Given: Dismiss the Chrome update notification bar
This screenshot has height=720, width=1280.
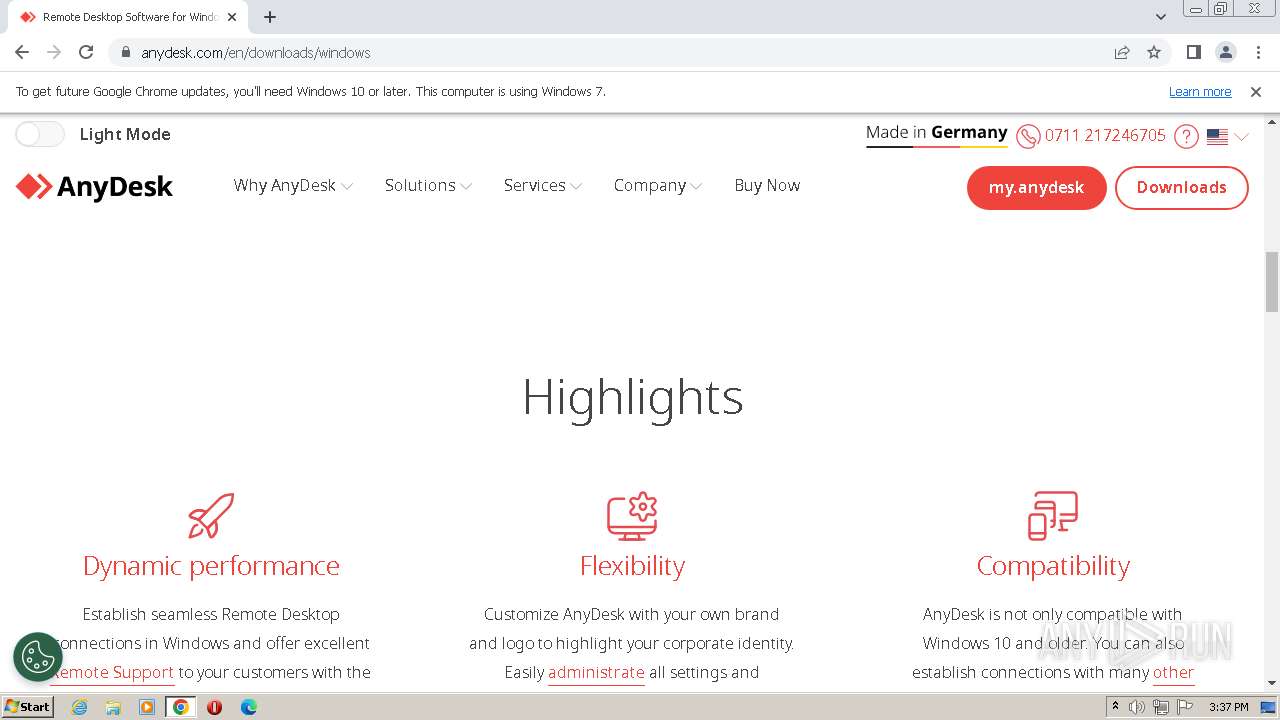Looking at the screenshot, I should pos(1256,91).
